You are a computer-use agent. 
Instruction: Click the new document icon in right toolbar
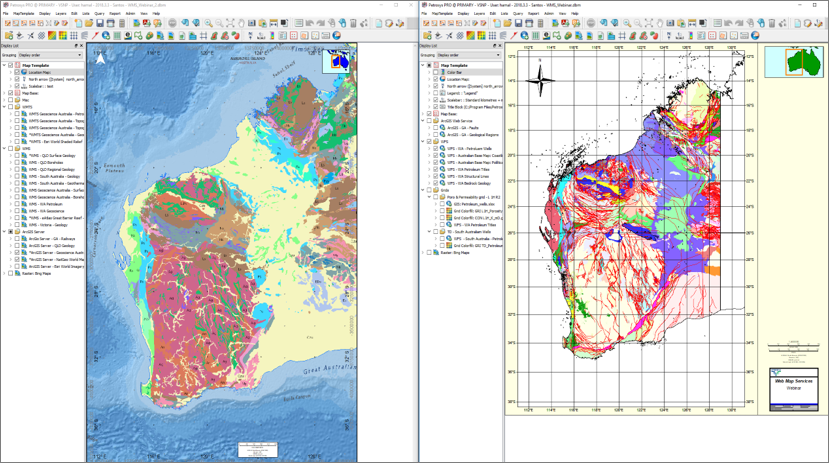(497, 23)
